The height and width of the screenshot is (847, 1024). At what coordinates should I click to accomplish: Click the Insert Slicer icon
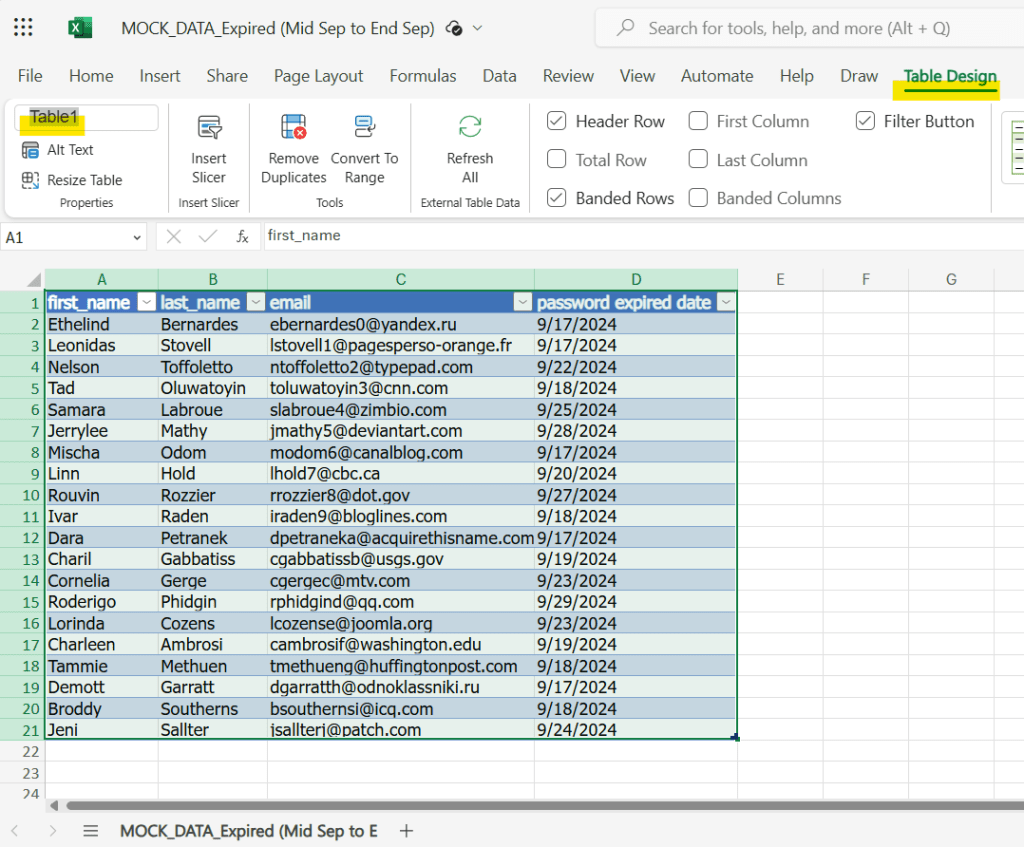(209, 128)
